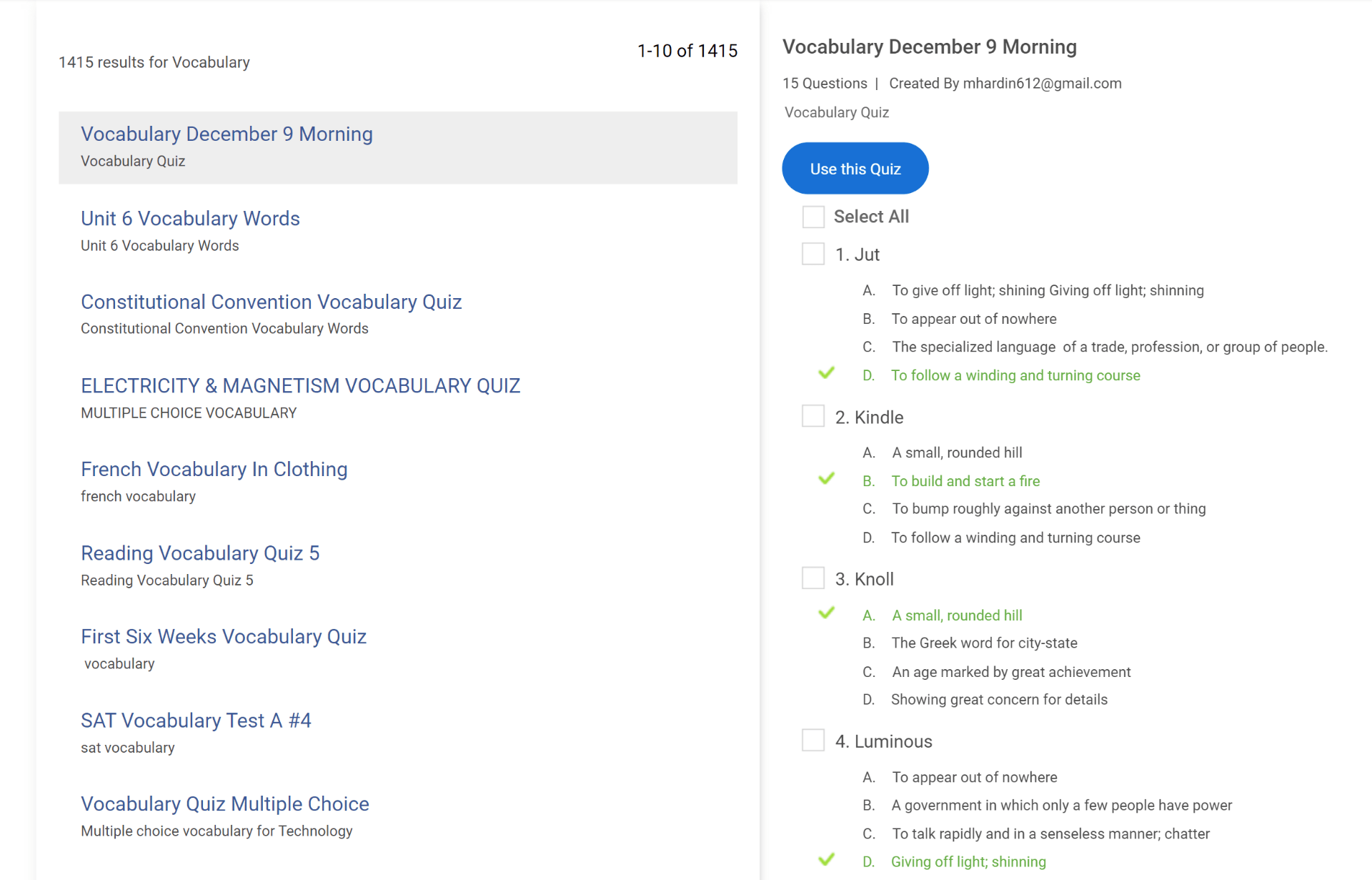Click the checkmark icon by 'A small, rounded hill' under Knoll

(x=826, y=613)
